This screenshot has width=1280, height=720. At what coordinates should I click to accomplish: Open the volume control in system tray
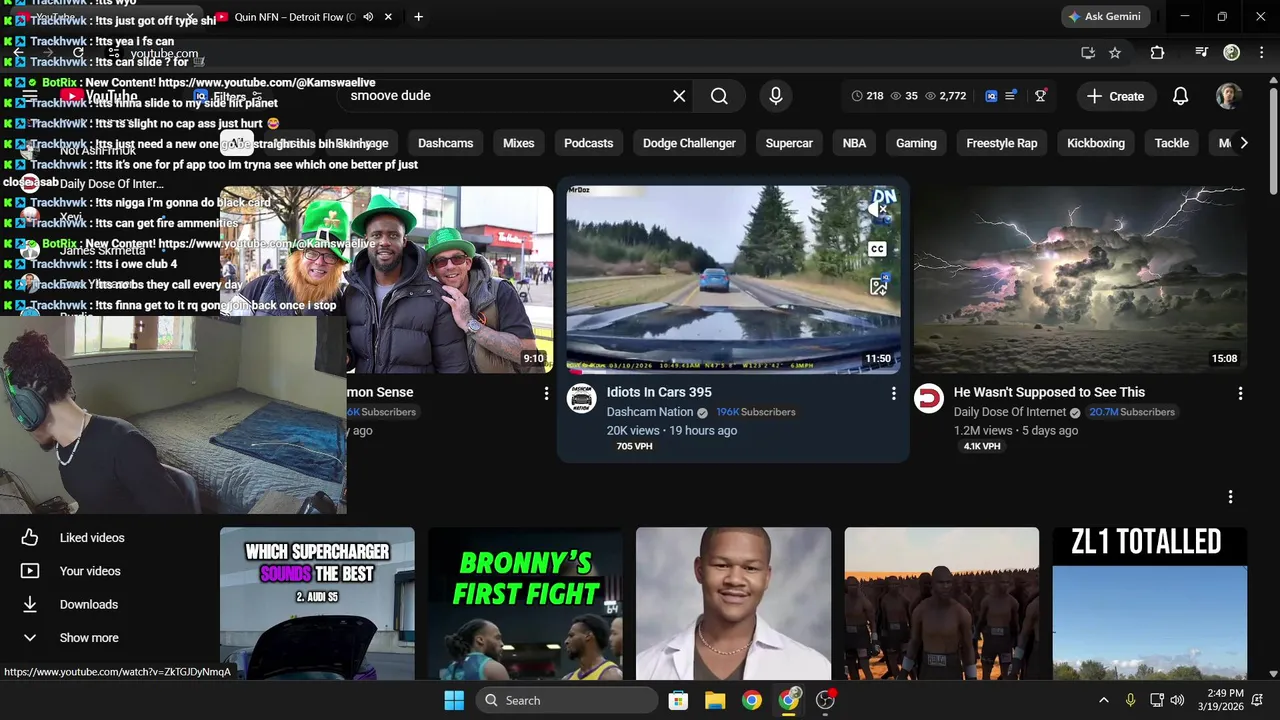(1177, 700)
